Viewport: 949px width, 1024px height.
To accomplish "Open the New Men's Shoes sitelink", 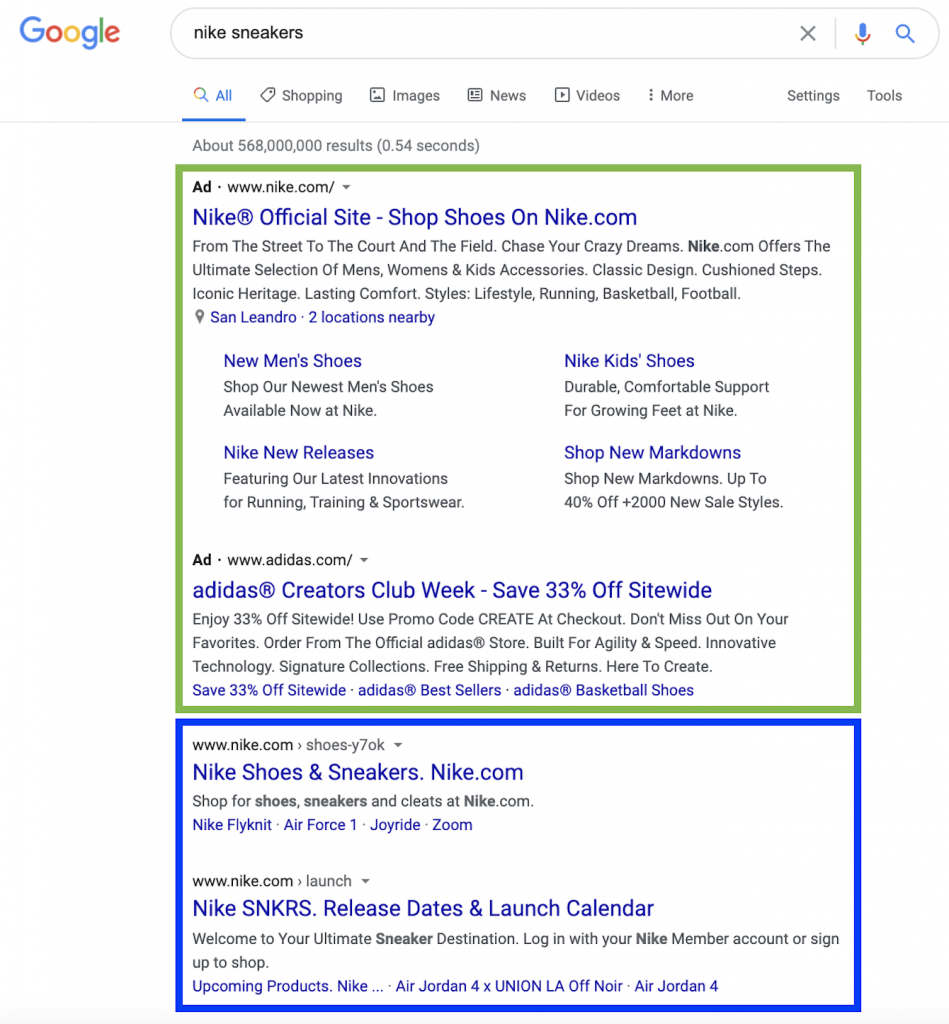I will coord(293,361).
